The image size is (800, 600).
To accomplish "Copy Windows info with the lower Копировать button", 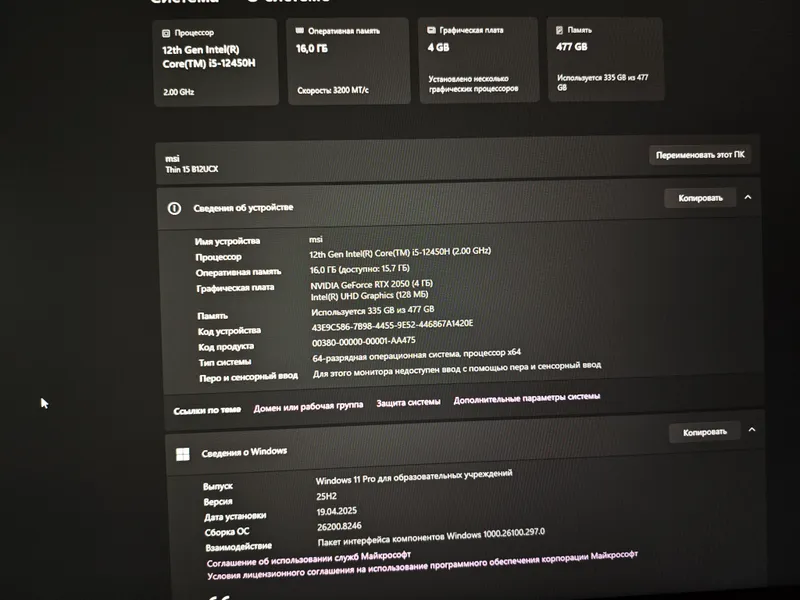I will (x=705, y=432).
